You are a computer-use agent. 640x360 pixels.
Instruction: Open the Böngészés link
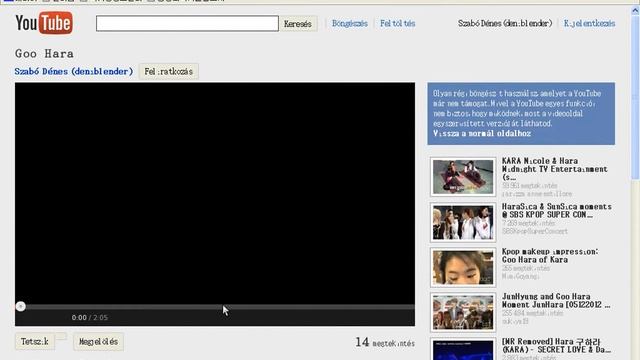click(x=350, y=23)
